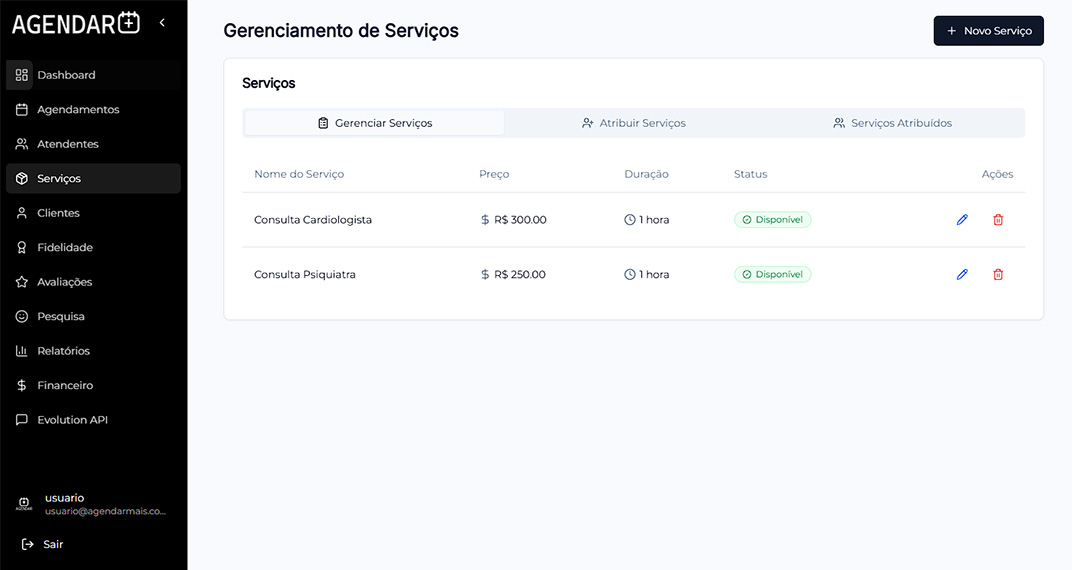Click the Atribuir Serviços user-plus icon
This screenshot has width=1072, height=570.
pos(587,123)
